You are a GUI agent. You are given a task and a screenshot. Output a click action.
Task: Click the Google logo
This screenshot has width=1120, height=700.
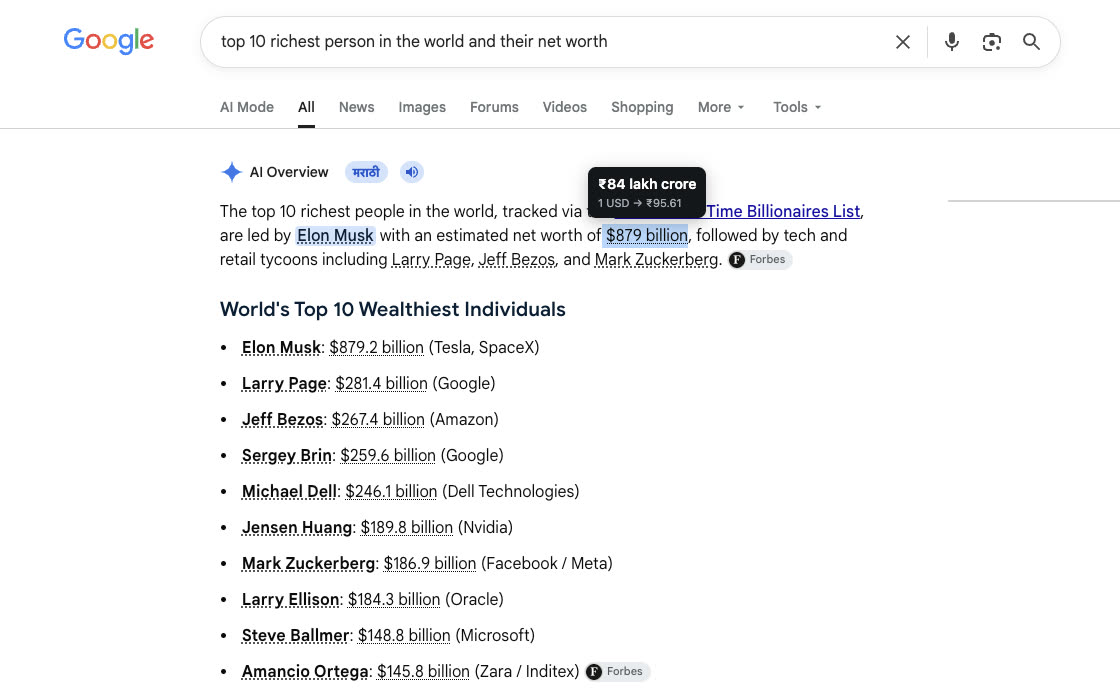tap(109, 41)
